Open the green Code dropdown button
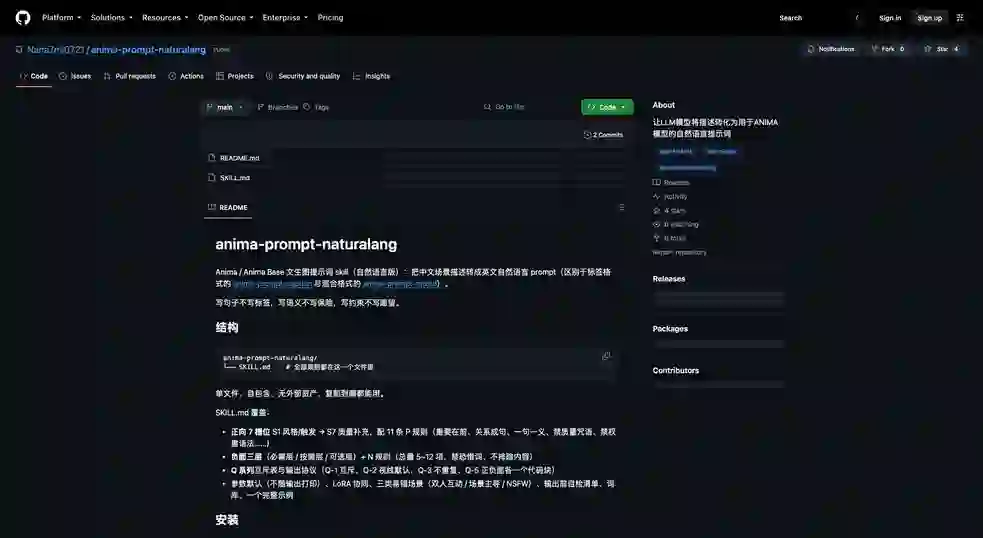This screenshot has height=538, width=983. pyautogui.click(x=607, y=107)
